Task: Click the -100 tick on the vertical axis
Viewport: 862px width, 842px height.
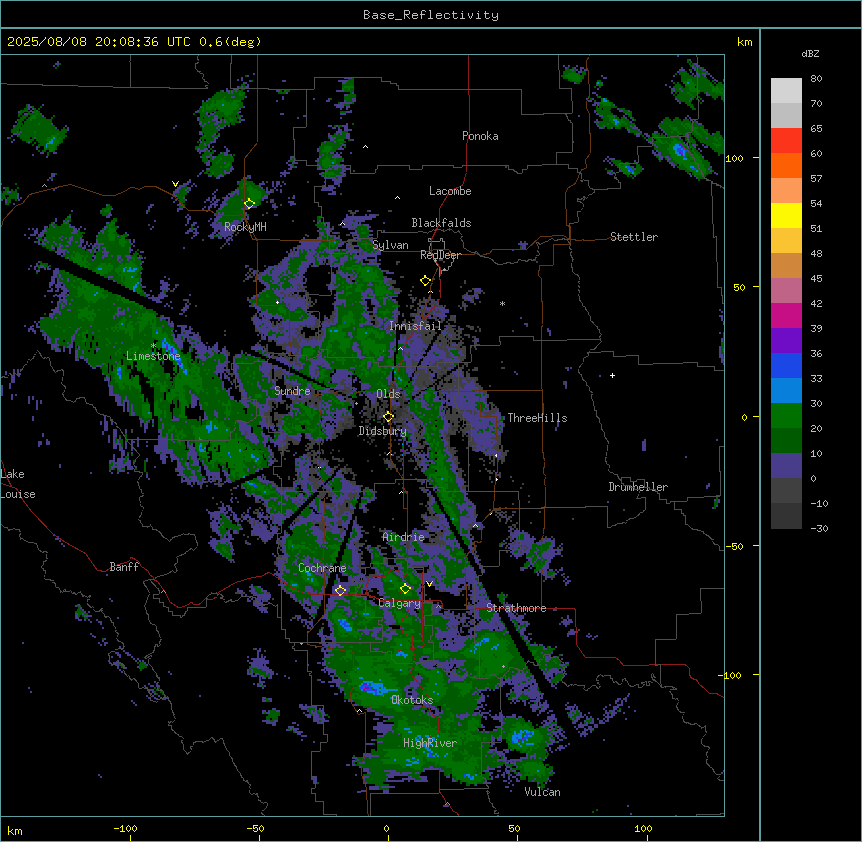Action: (732, 675)
